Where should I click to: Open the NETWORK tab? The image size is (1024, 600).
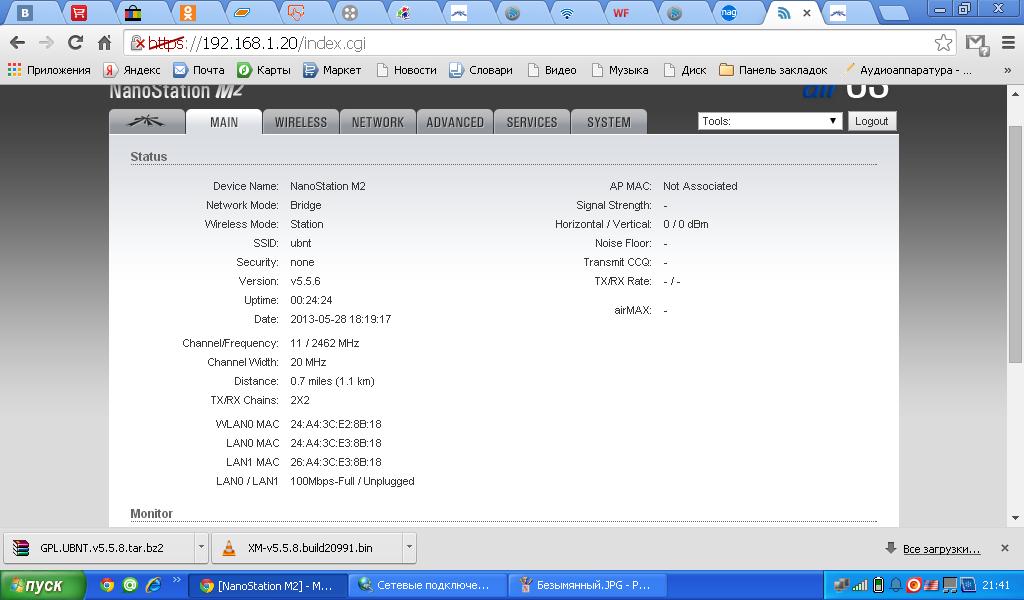click(x=377, y=122)
